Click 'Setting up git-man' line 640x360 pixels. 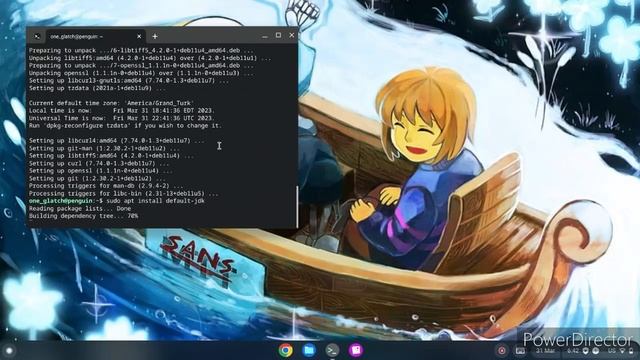104,148
